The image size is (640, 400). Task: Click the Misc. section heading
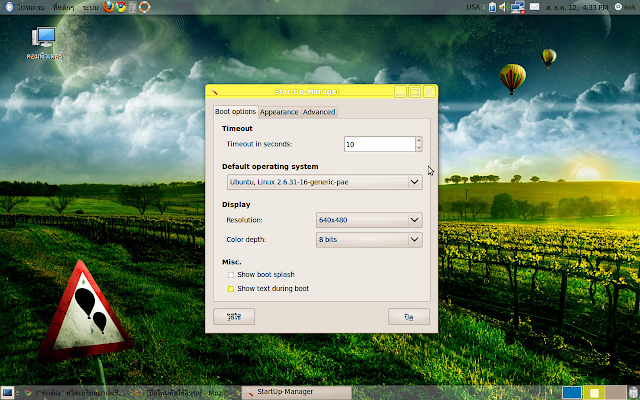point(231,262)
